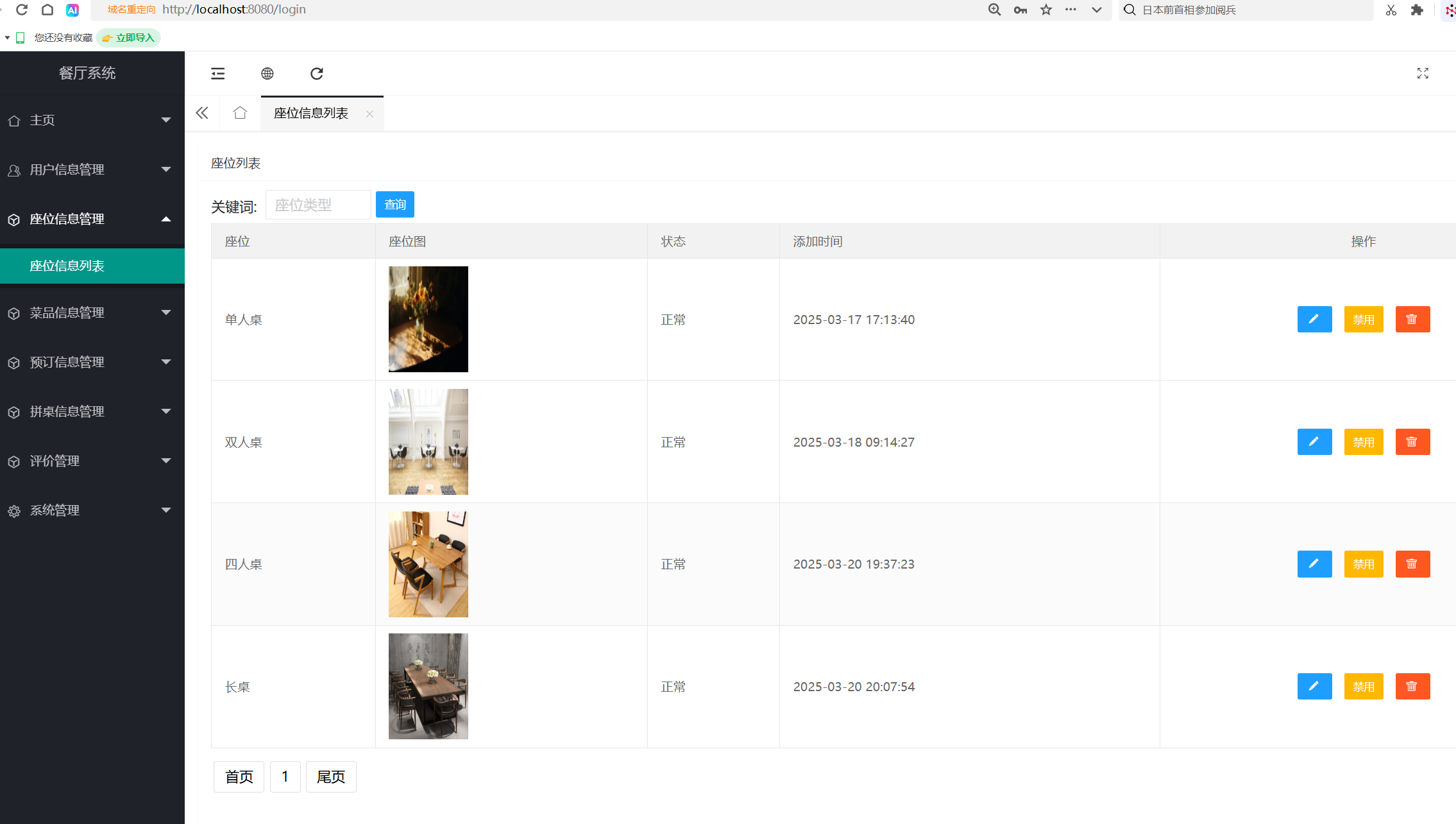The image size is (1456, 824).
Task: Click the globe icon in top toolbar
Action: tap(267, 73)
